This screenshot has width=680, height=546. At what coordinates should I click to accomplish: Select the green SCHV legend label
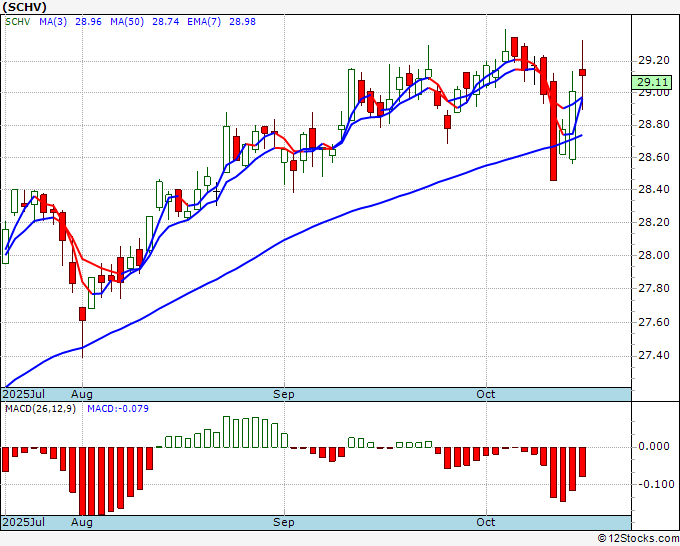click(18, 22)
